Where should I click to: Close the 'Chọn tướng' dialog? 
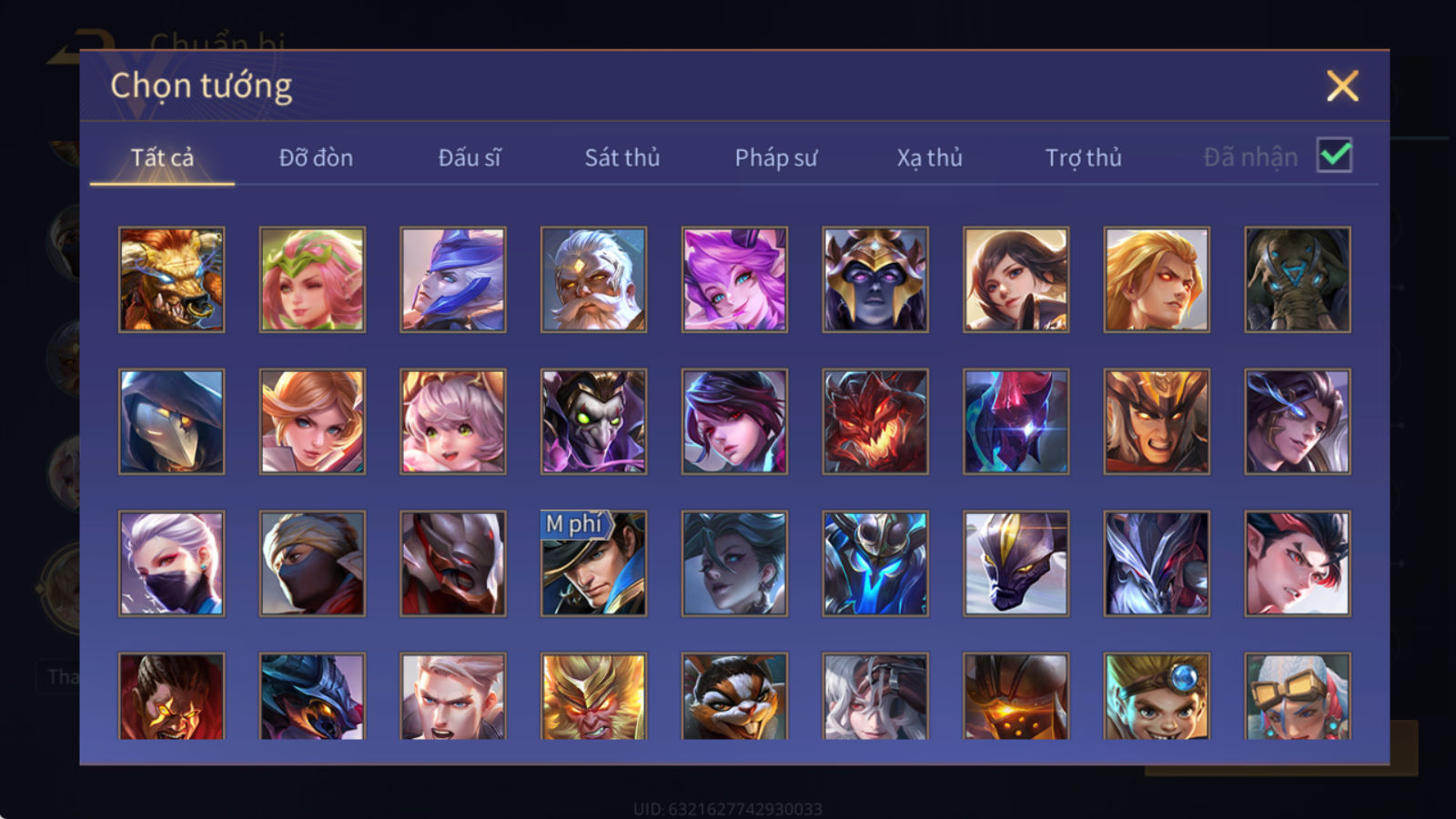[x=1342, y=86]
